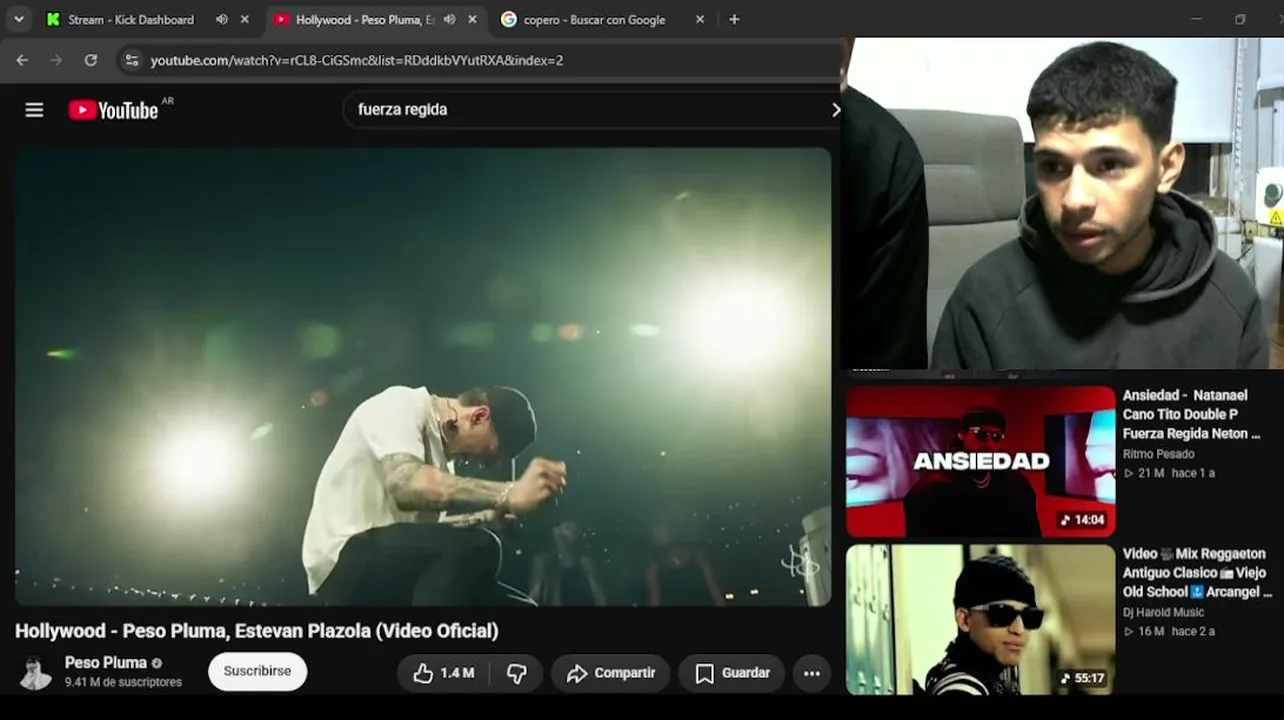Open the Peso Pluma channel avatar
Viewport: 1284px width, 720px height.
36,672
